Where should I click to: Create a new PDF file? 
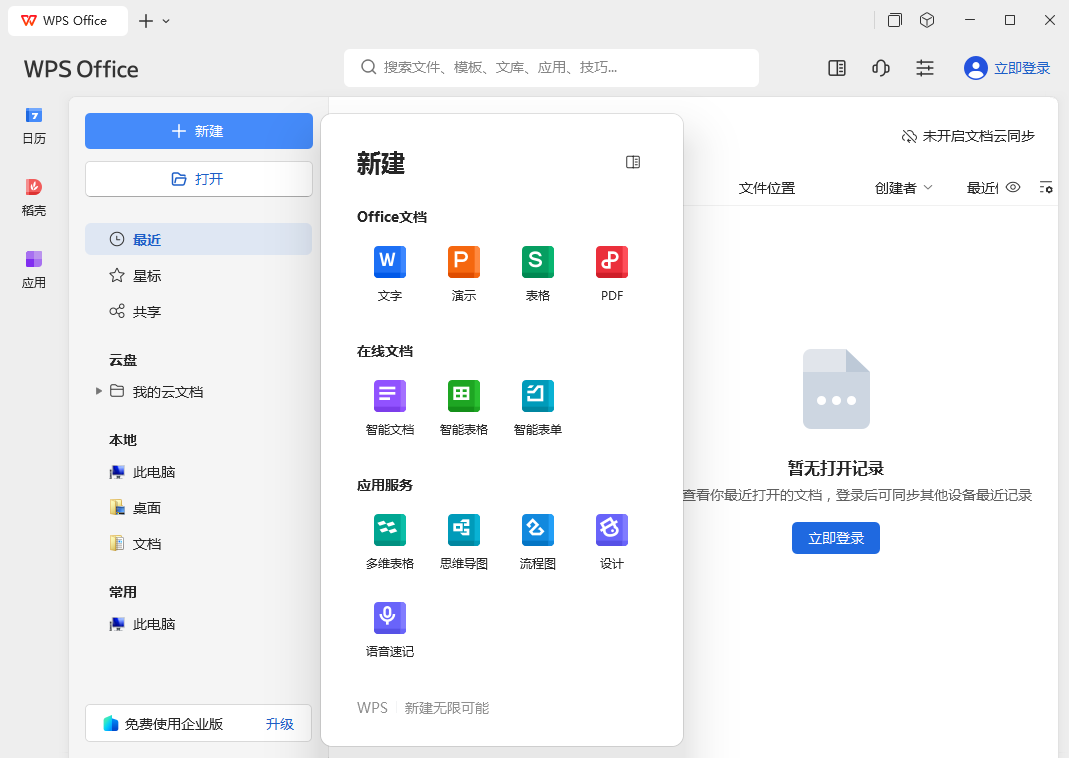(611, 263)
